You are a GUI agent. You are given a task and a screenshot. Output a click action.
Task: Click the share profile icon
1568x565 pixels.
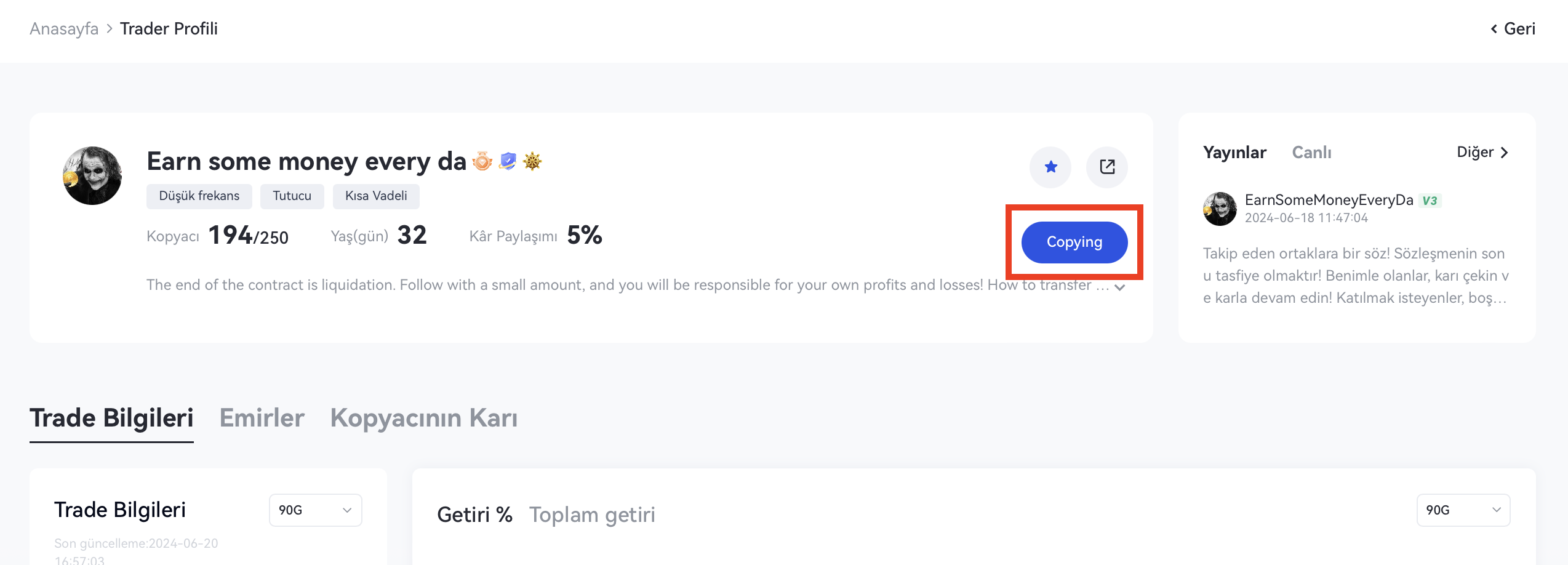pyautogui.click(x=1107, y=167)
